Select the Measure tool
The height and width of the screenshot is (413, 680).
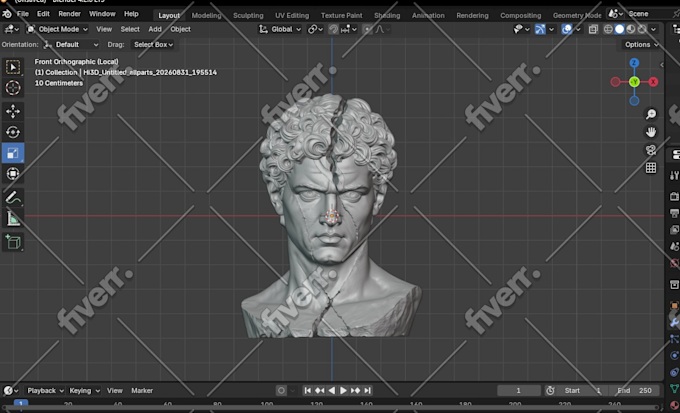(x=13, y=219)
